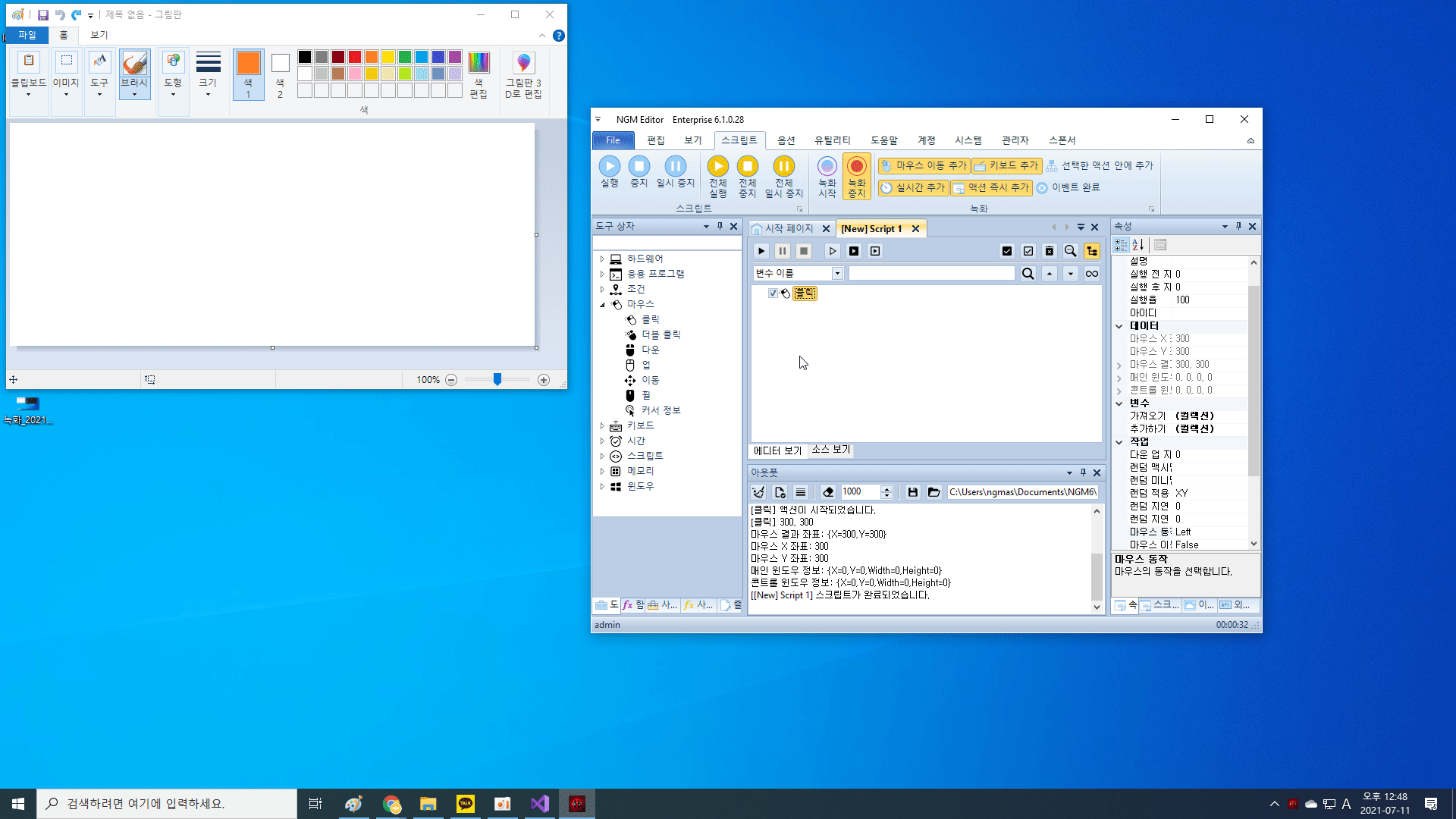Uncheck the checkbox beside the 클릭 action

tap(773, 293)
